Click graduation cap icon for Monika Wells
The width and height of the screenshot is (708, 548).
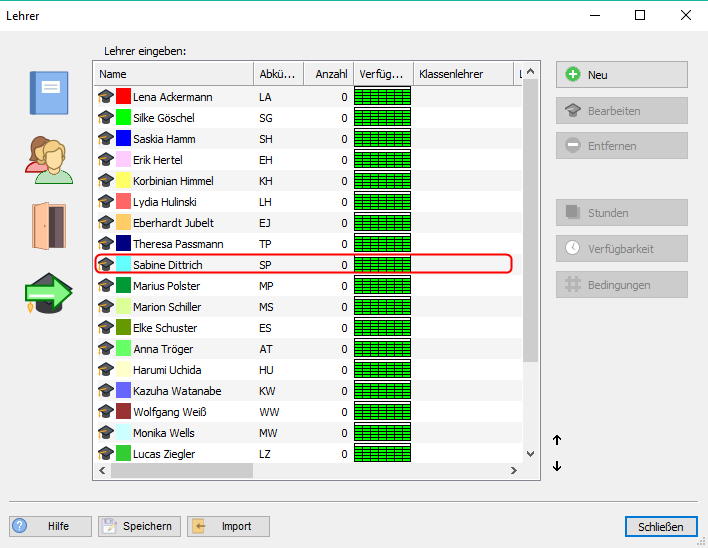106,432
